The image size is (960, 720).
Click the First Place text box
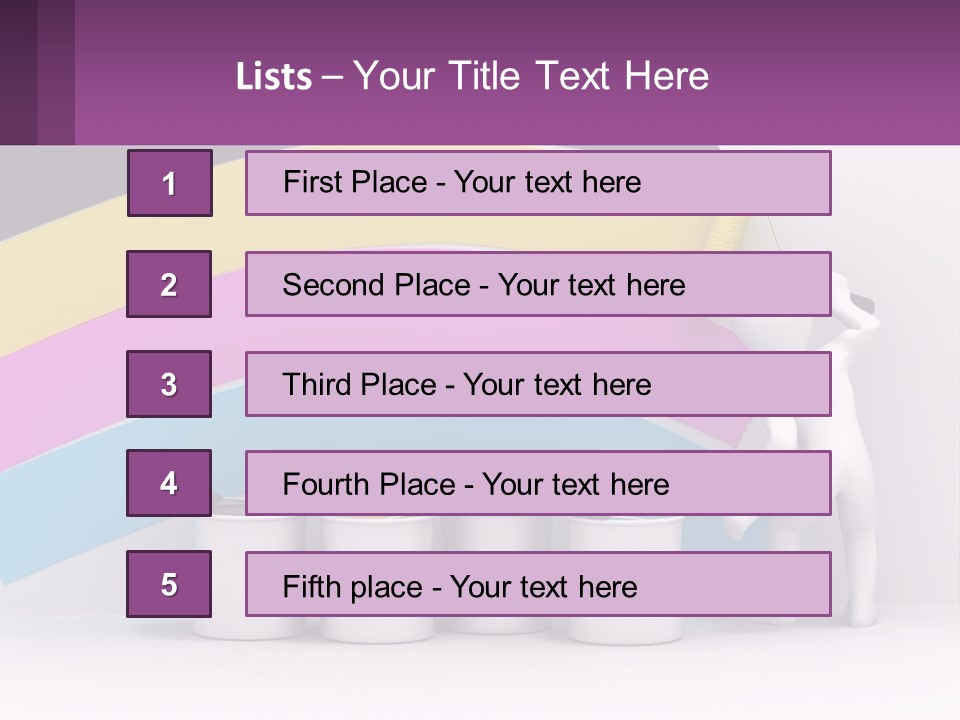538,183
